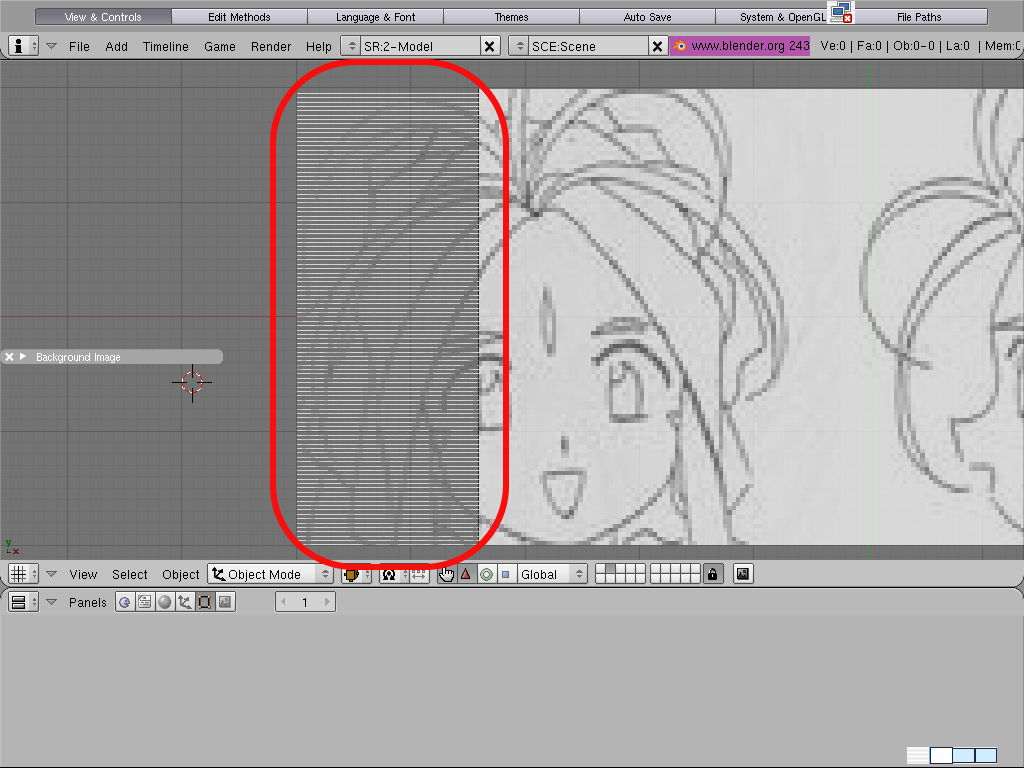This screenshot has width=1024, height=768.
Task: Toggle the first layer button in left layer block
Action: point(601,569)
